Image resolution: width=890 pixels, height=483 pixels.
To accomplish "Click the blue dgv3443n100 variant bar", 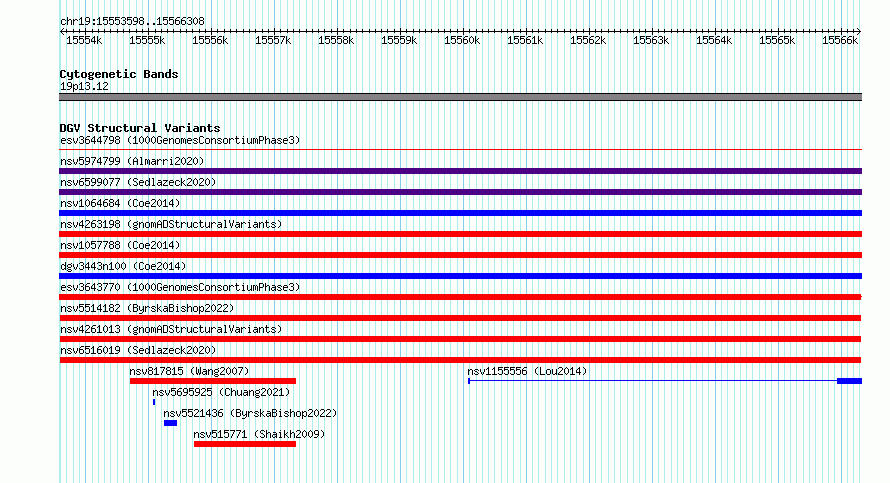I will coord(460,276).
